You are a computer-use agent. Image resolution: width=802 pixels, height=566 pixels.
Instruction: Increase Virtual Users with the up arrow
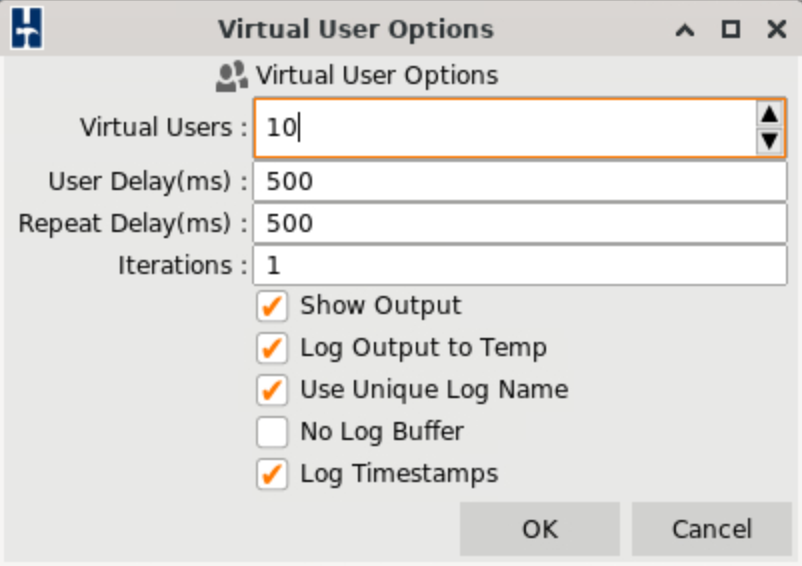768,114
